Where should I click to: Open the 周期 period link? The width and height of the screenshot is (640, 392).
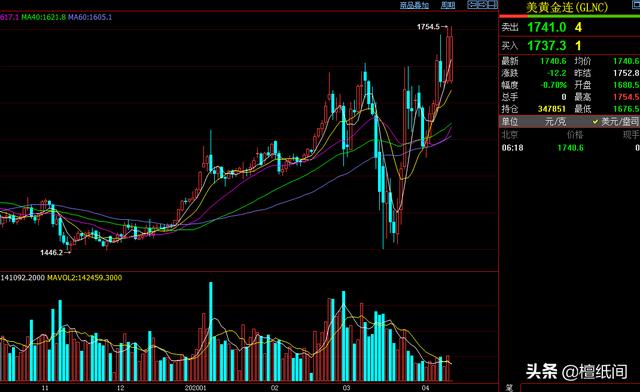point(448,5)
